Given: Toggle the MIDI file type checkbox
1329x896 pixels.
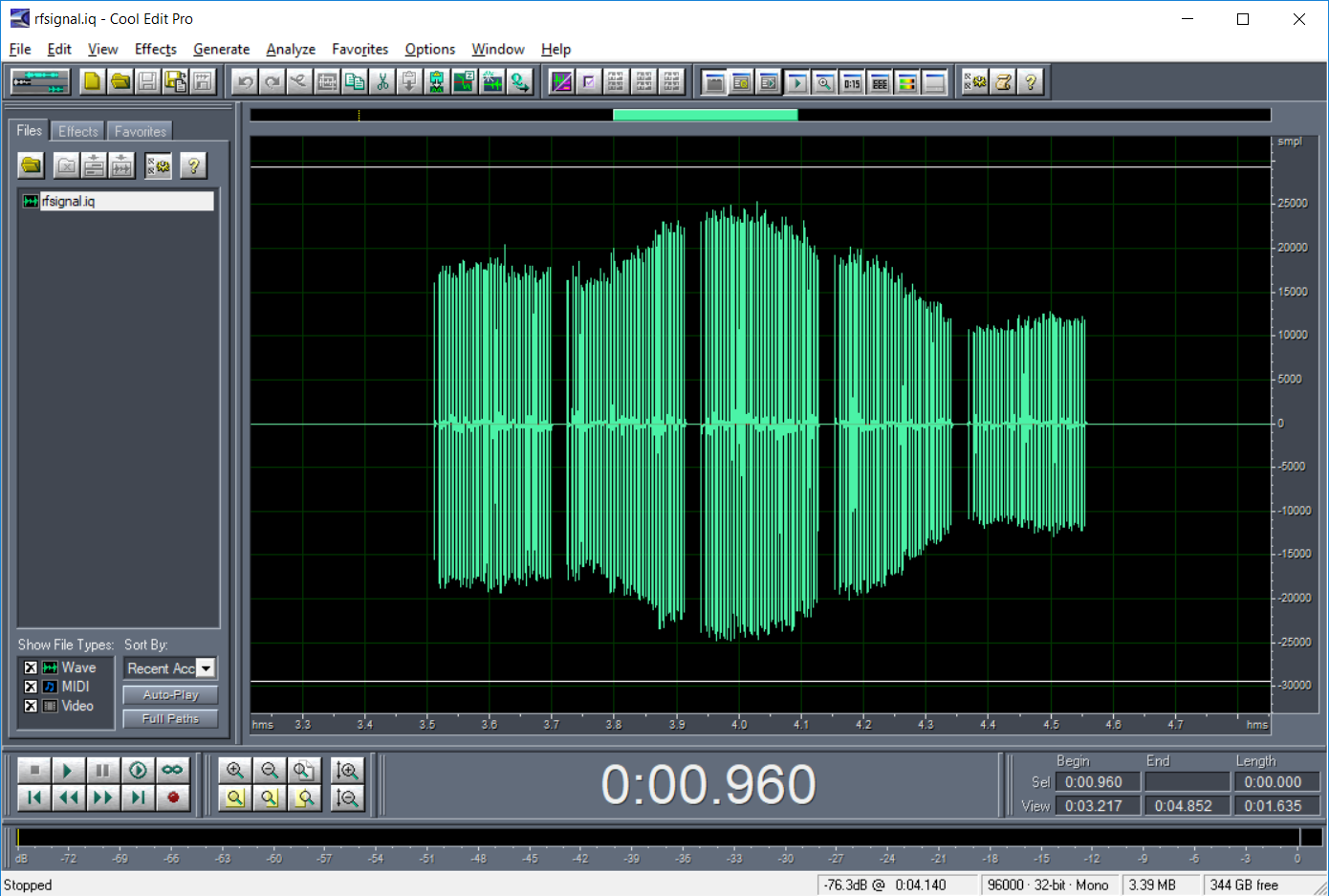Looking at the screenshot, I should click(x=31, y=687).
